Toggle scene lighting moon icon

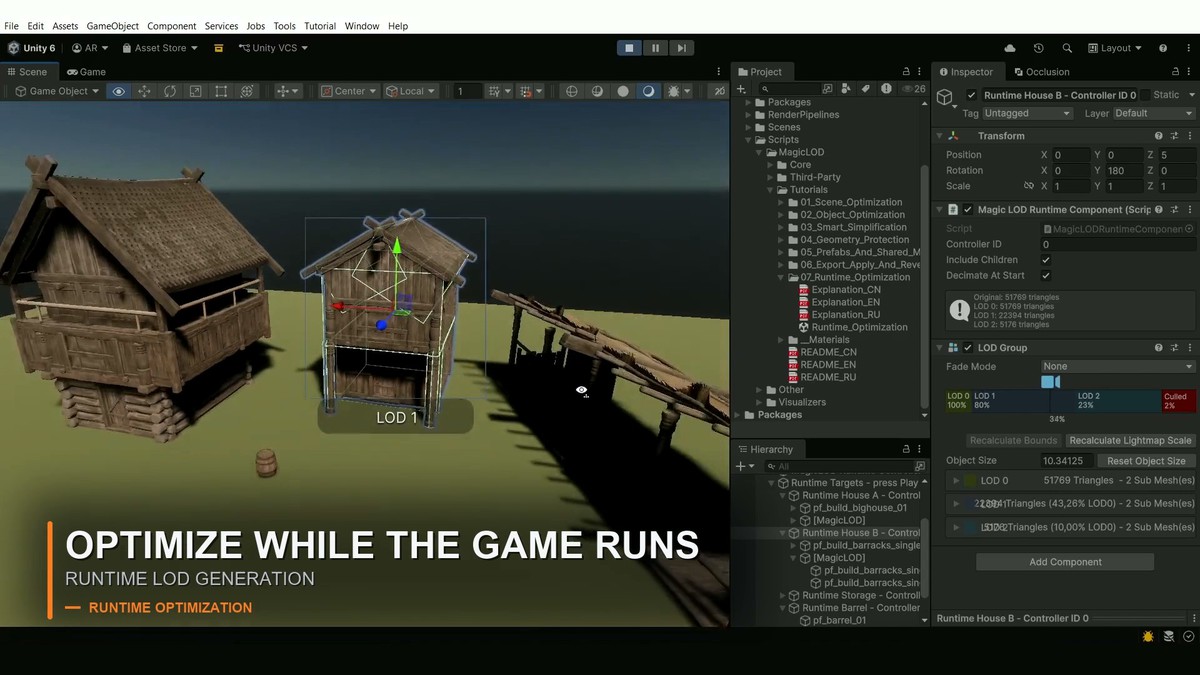click(x=649, y=91)
